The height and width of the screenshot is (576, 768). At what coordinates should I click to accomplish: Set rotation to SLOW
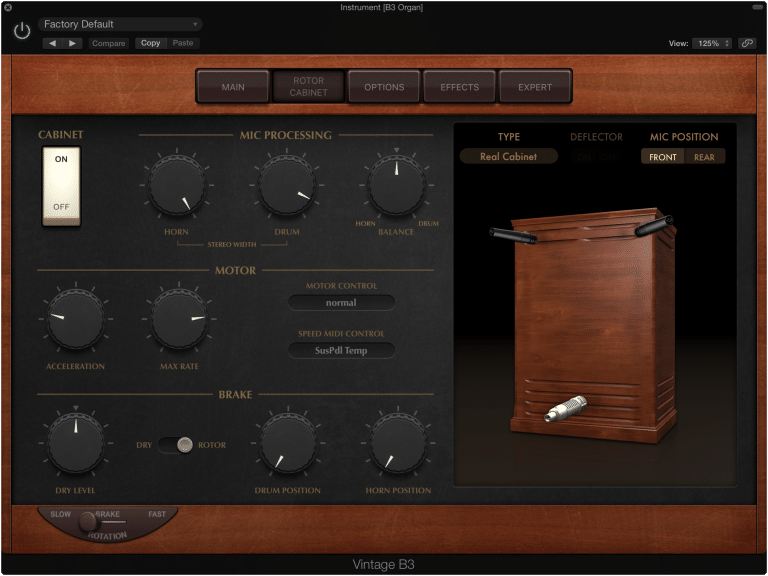tap(61, 514)
